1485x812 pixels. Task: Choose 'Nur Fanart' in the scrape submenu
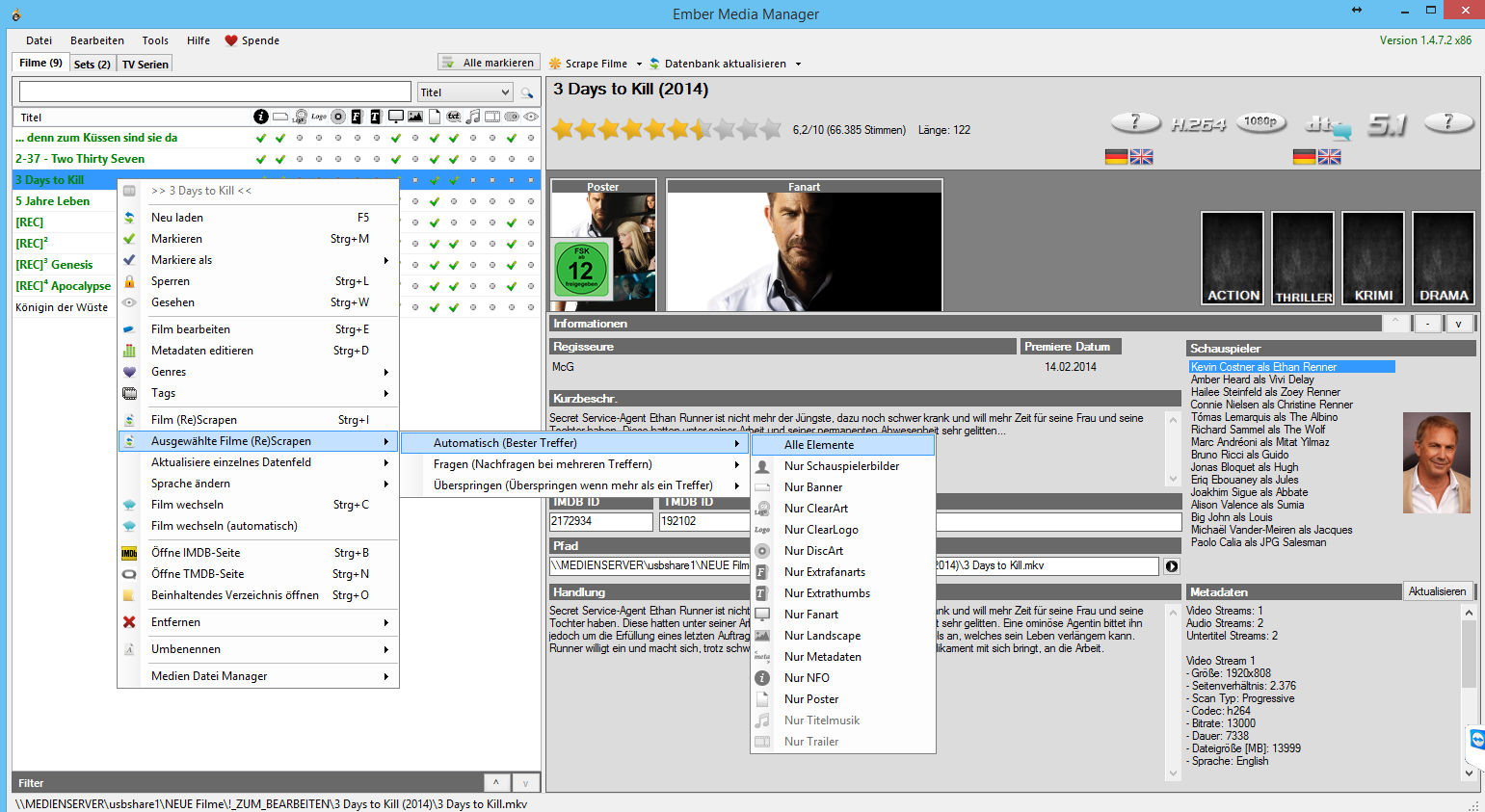click(843, 615)
